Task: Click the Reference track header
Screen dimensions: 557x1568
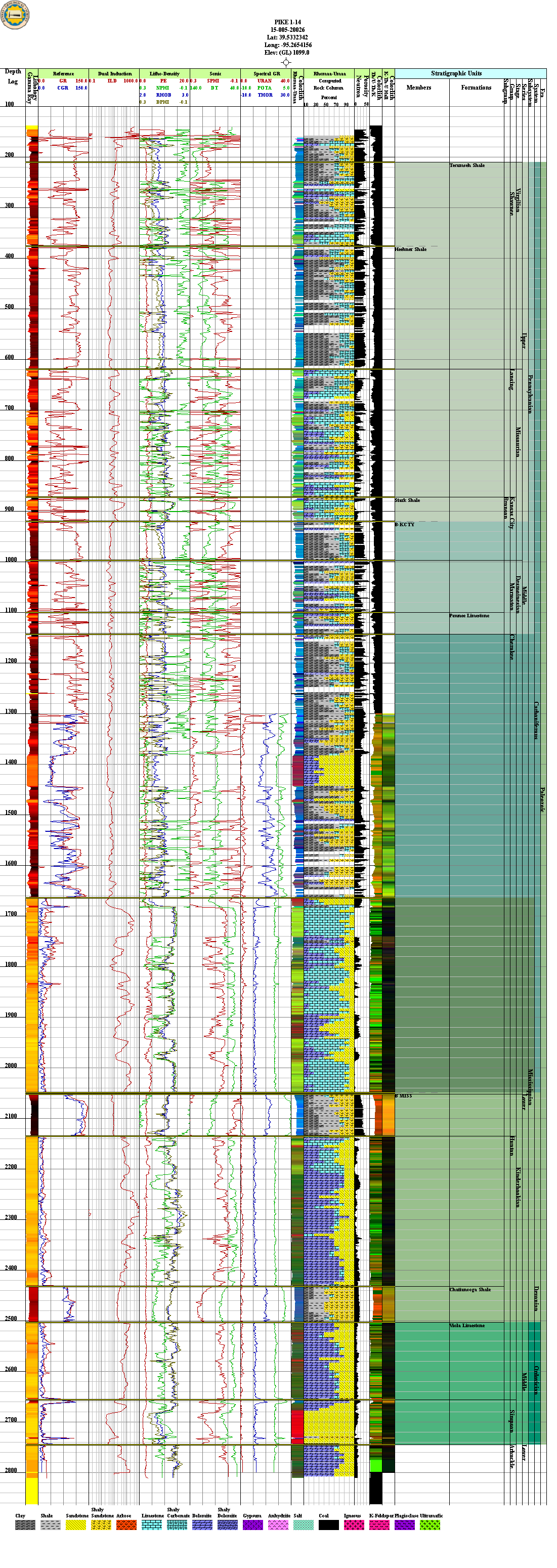Action: coord(63,74)
